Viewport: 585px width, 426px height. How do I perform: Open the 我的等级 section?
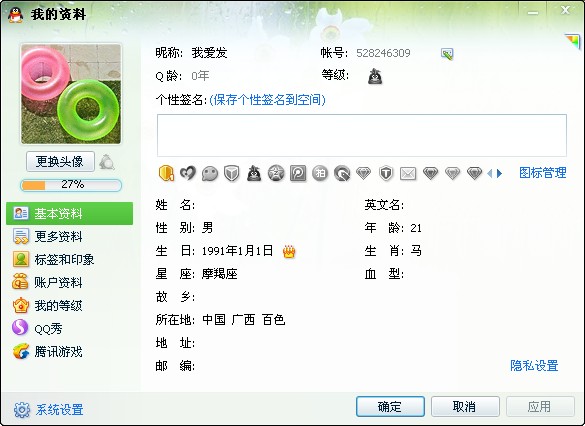pyautogui.click(x=70, y=306)
